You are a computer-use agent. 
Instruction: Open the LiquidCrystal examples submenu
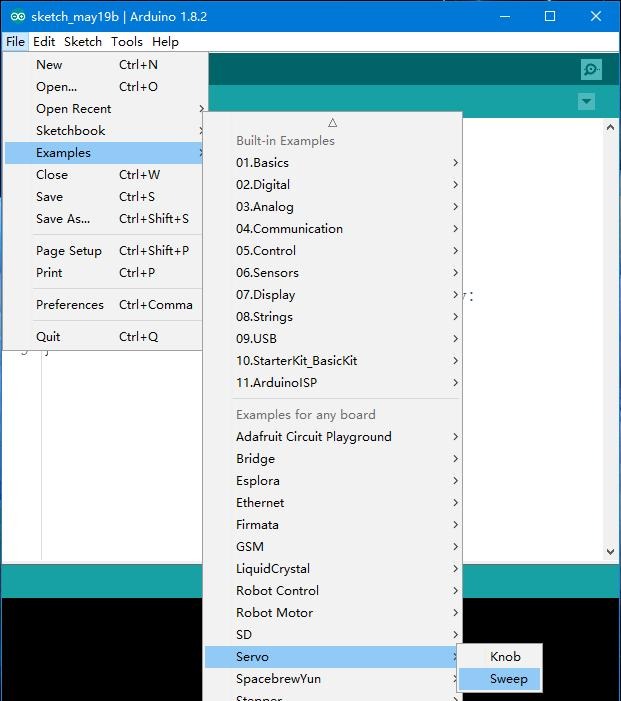[x=333, y=569]
